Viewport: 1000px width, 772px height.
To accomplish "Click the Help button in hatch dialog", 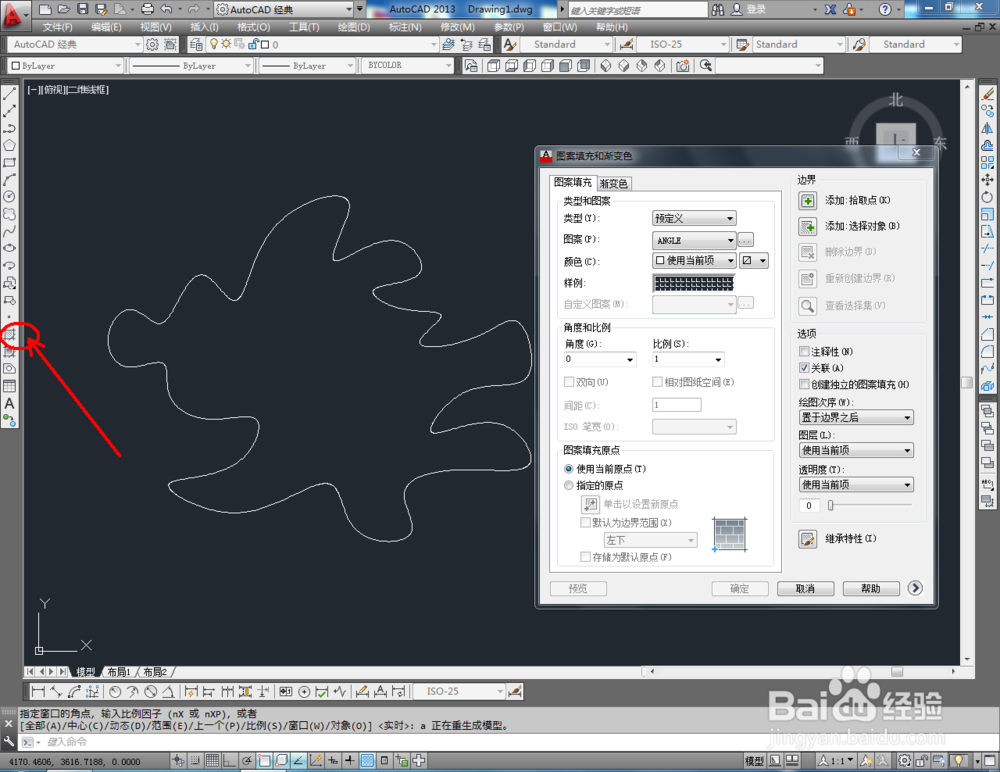I will [x=871, y=588].
